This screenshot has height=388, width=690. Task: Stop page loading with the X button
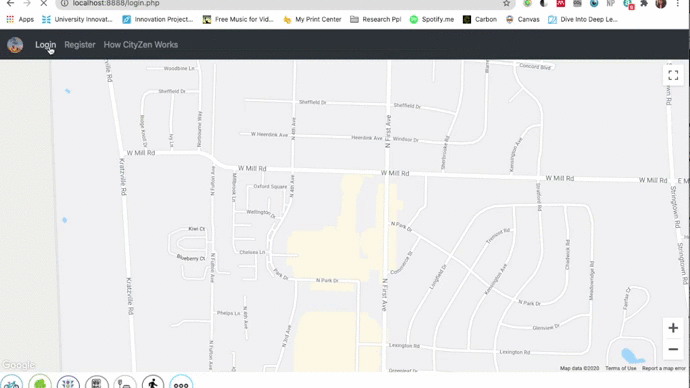click(44, 4)
